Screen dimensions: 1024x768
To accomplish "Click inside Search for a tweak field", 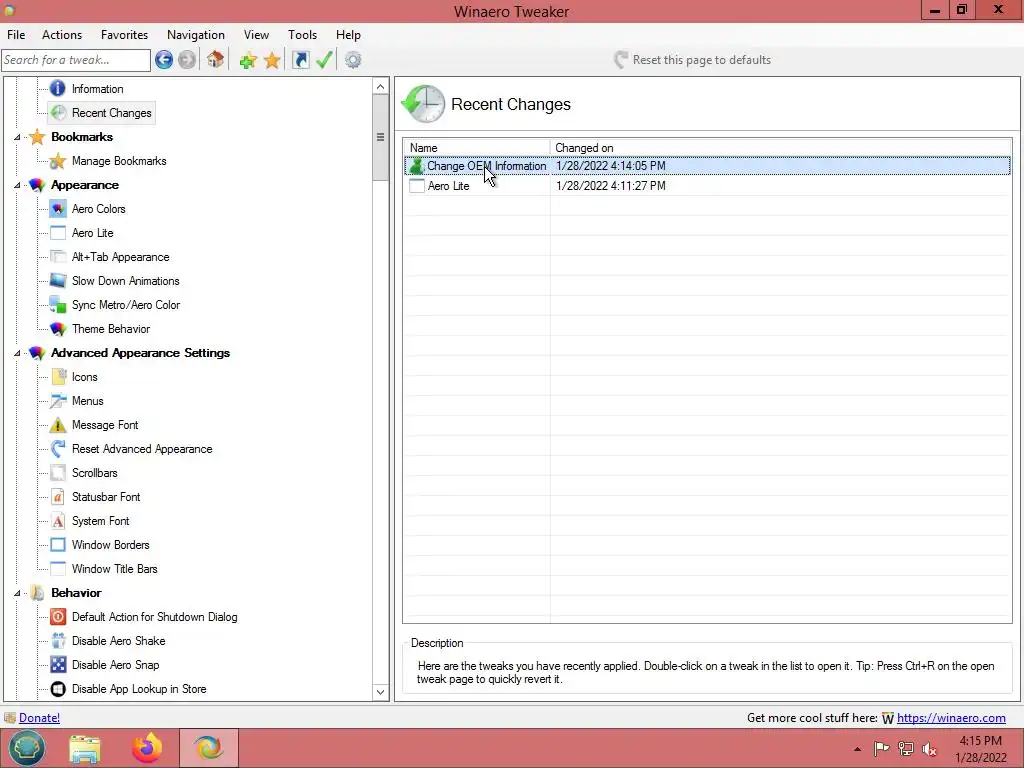I will 76,60.
